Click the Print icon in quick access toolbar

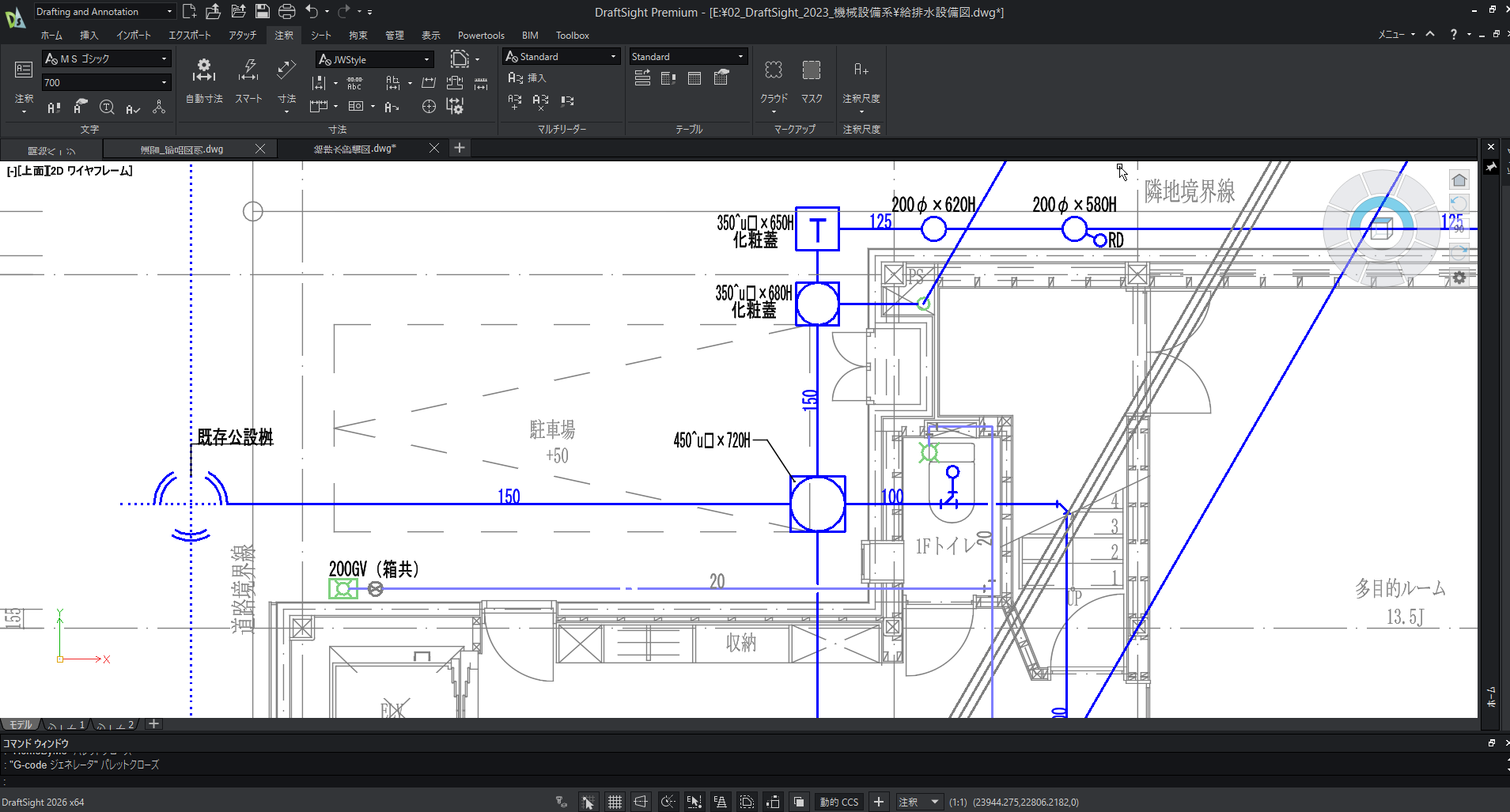pos(286,11)
